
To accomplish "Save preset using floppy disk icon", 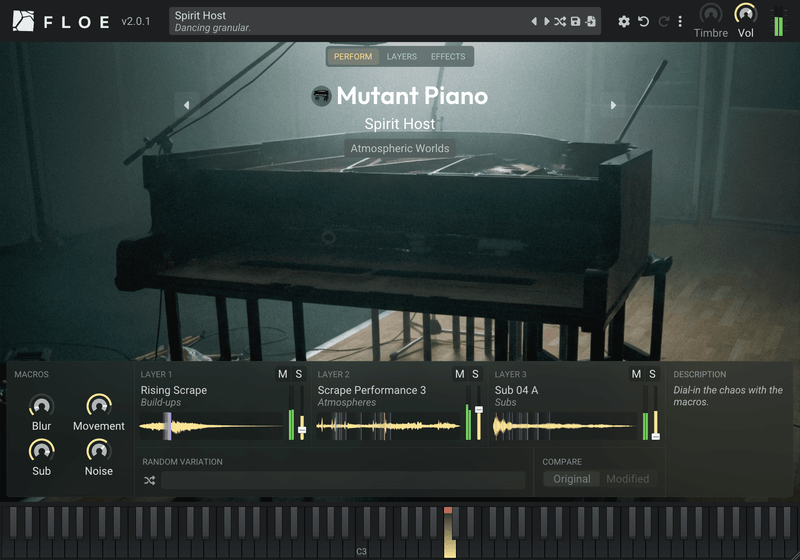I will pos(576,21).
